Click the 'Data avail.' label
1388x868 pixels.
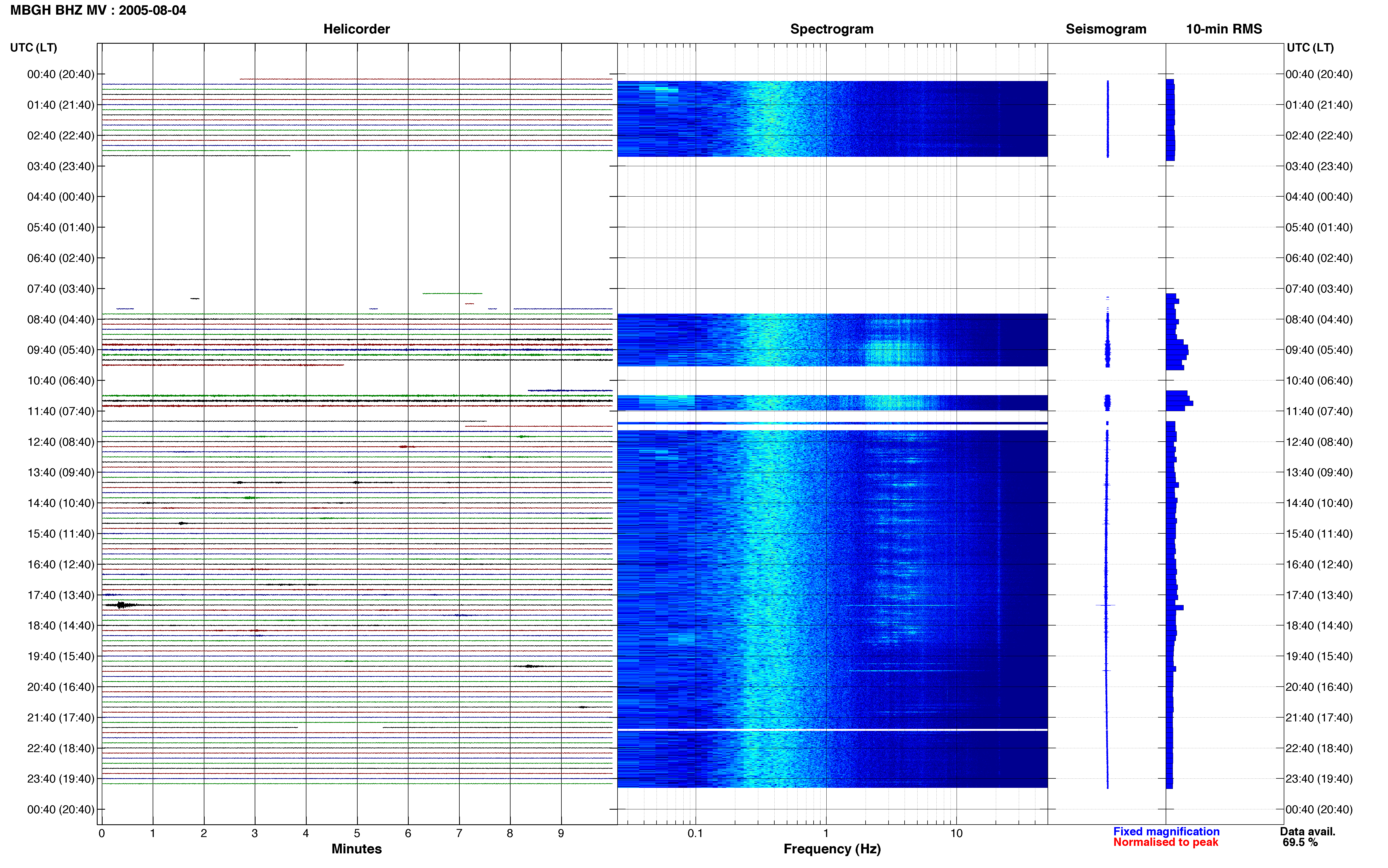click(1308, 831)
